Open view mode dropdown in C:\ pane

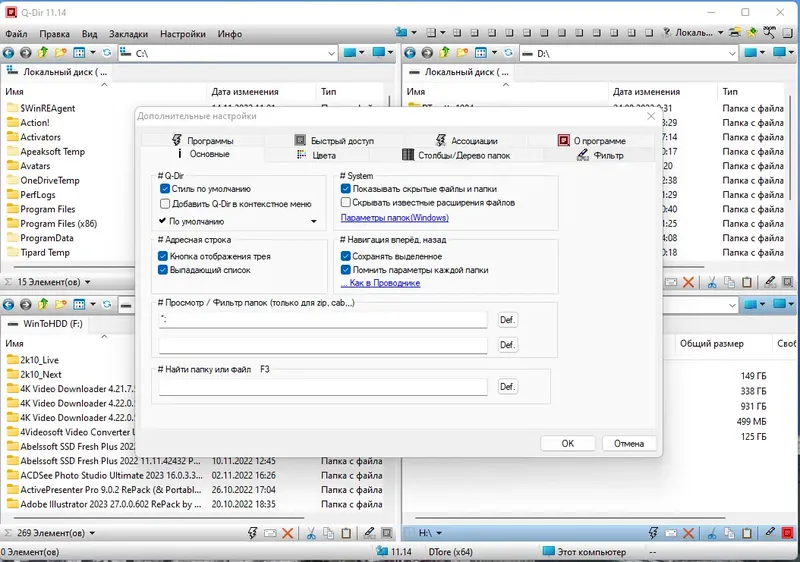pyautogui.click(x=92, y=53)
